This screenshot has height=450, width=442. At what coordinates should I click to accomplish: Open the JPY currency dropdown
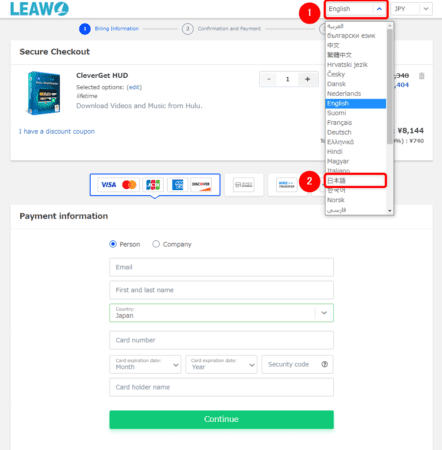[411, 9]
